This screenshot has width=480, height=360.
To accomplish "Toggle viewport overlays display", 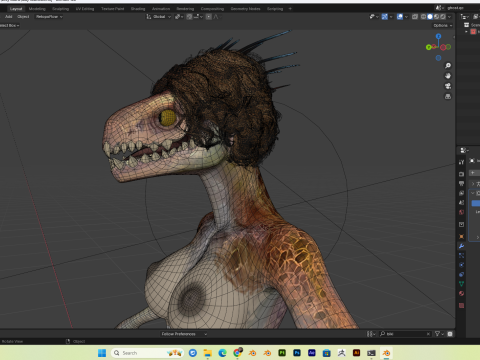I will pos(400,17).
